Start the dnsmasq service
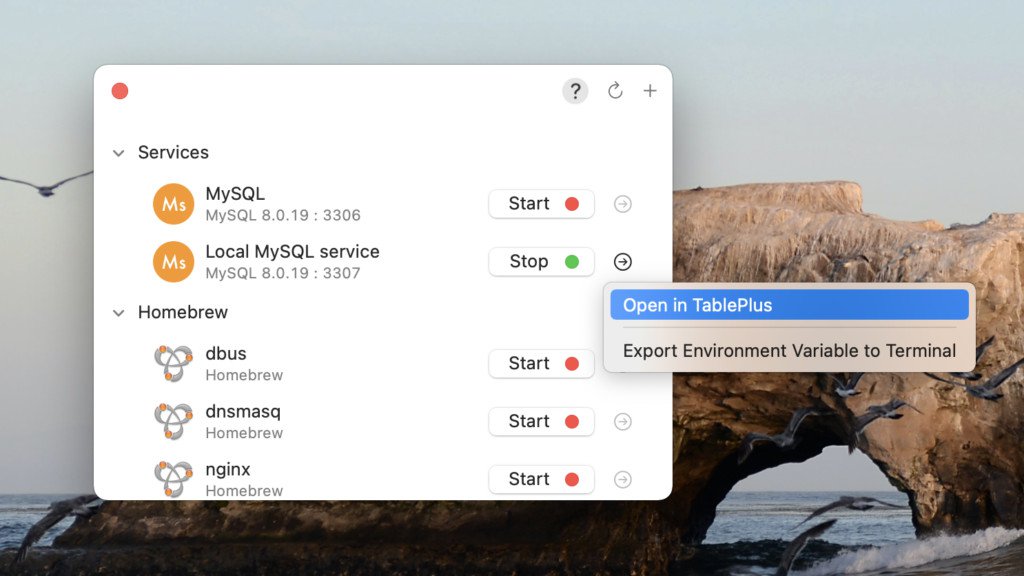 point(541,422)
